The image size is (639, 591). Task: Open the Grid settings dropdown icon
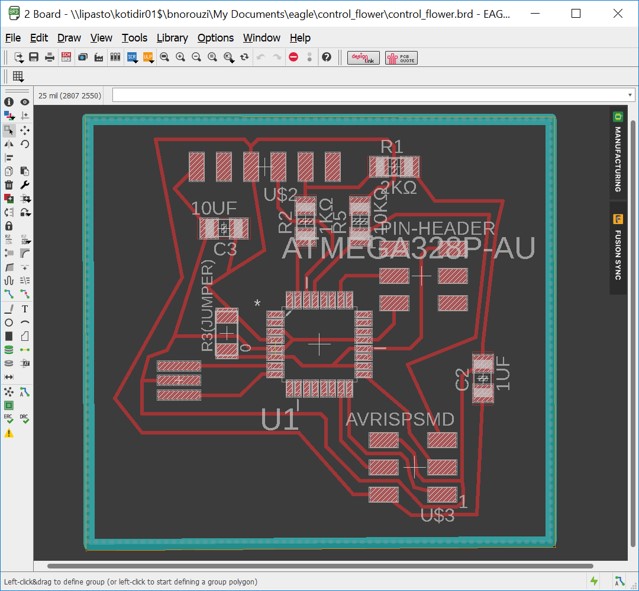[x=18, y=76]
